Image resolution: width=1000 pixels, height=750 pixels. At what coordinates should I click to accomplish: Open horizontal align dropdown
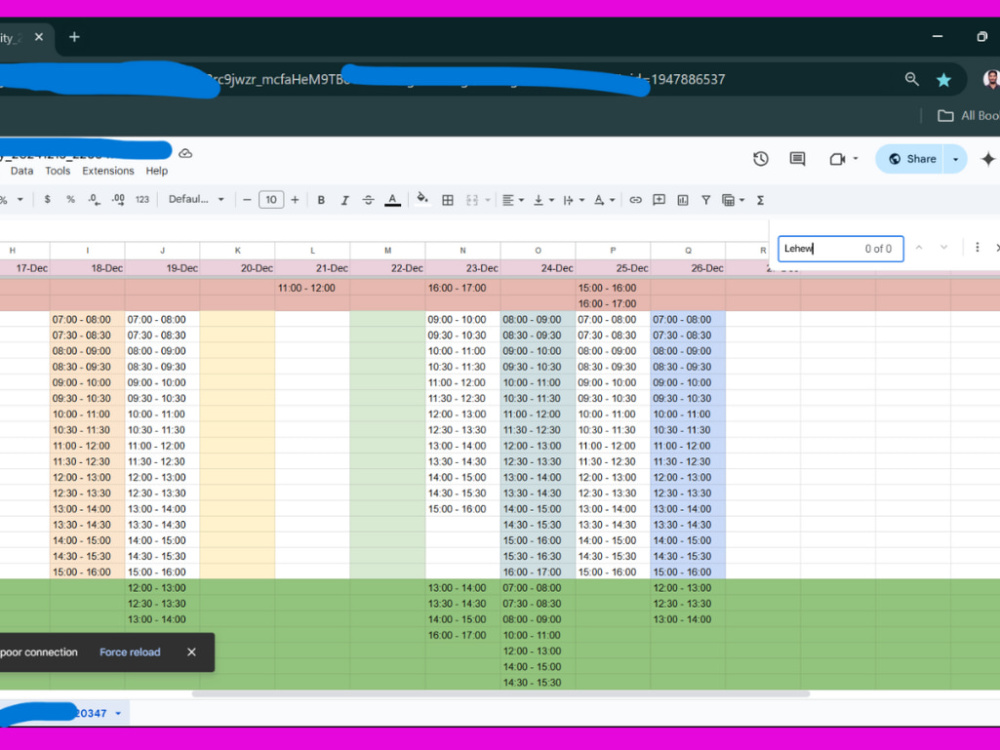(512, 200)
